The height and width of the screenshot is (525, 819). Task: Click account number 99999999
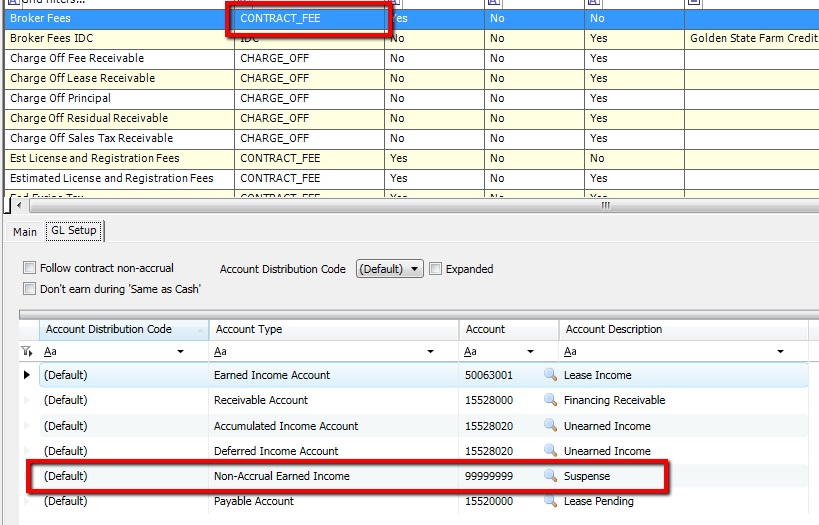(489, 476)
